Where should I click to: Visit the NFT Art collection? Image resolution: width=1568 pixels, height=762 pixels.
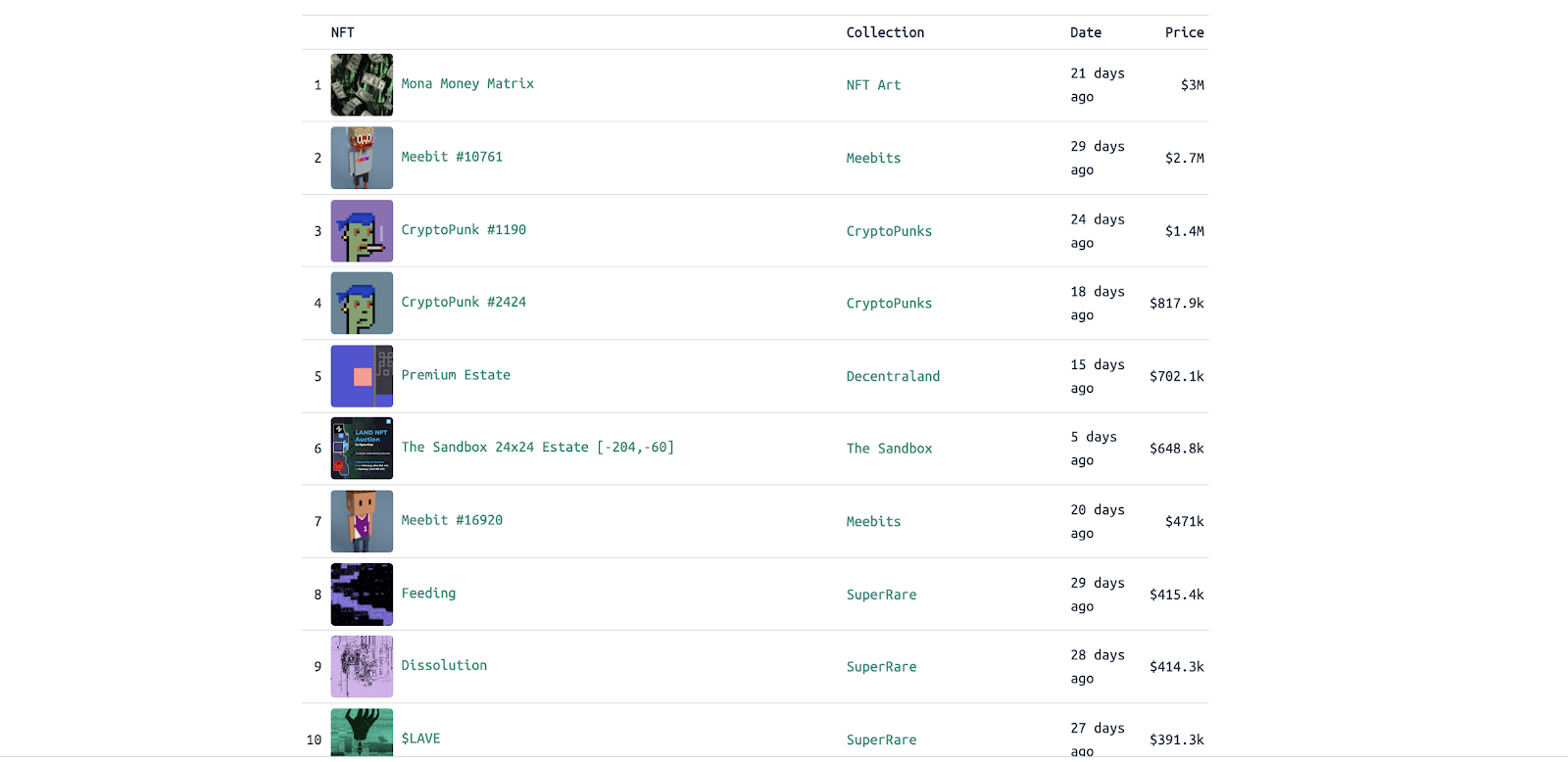click(x=874, y=85)
